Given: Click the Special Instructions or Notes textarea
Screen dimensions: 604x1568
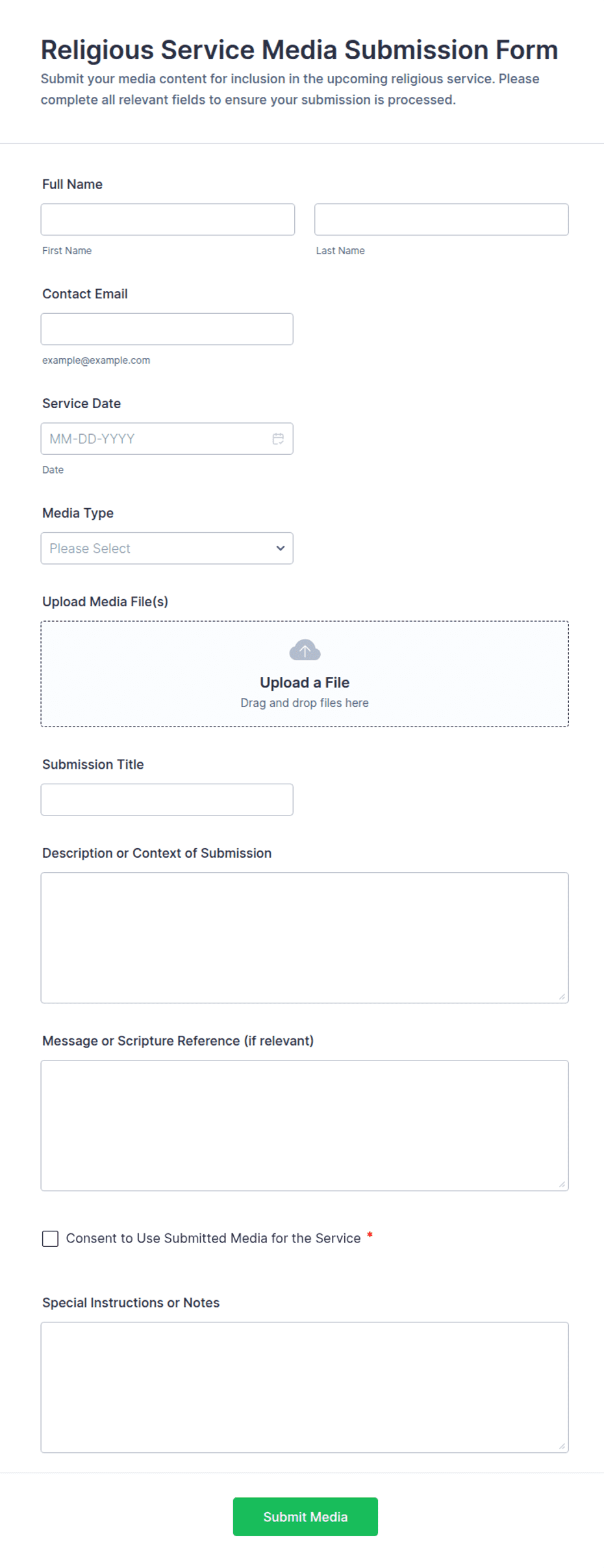Looking at the screenshot, I should tap(305, 1387).
